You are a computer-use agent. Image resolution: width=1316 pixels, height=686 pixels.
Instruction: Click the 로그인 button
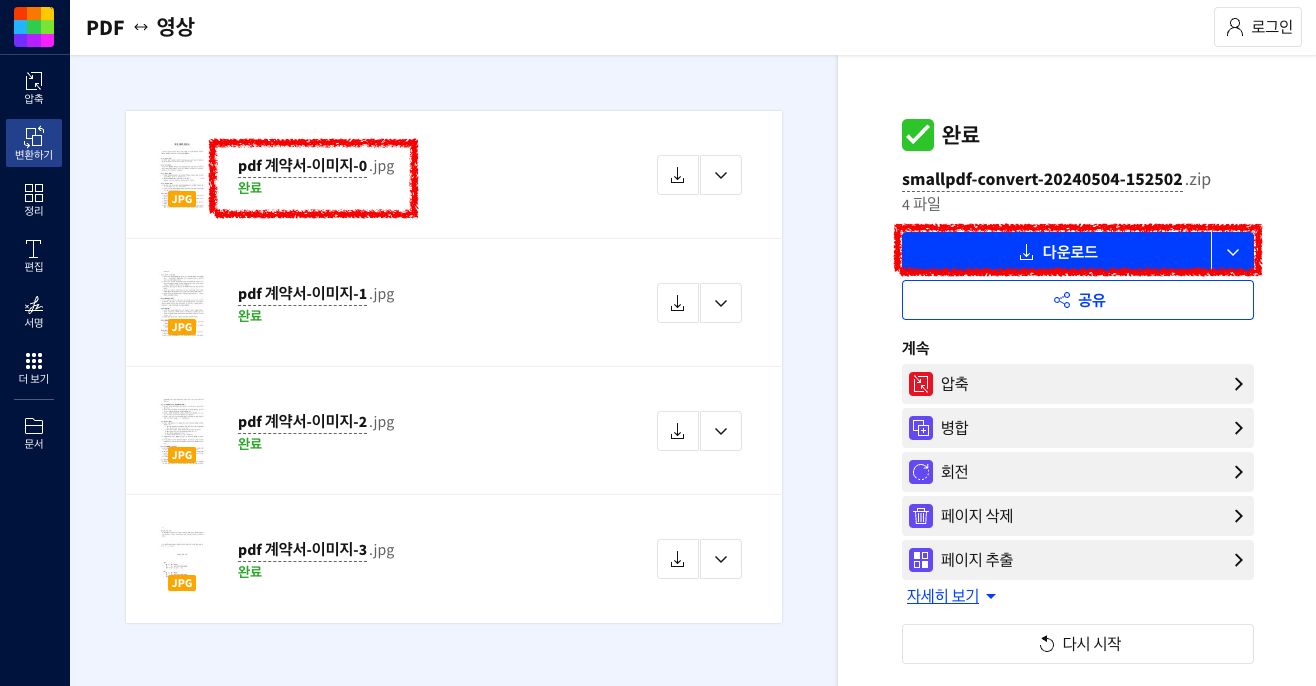[1257, 26]
